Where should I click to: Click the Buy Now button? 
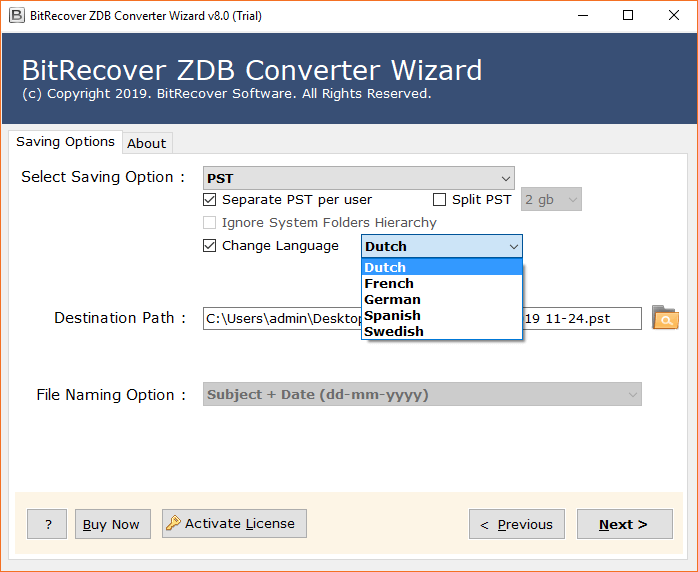(x=113, y=524)
